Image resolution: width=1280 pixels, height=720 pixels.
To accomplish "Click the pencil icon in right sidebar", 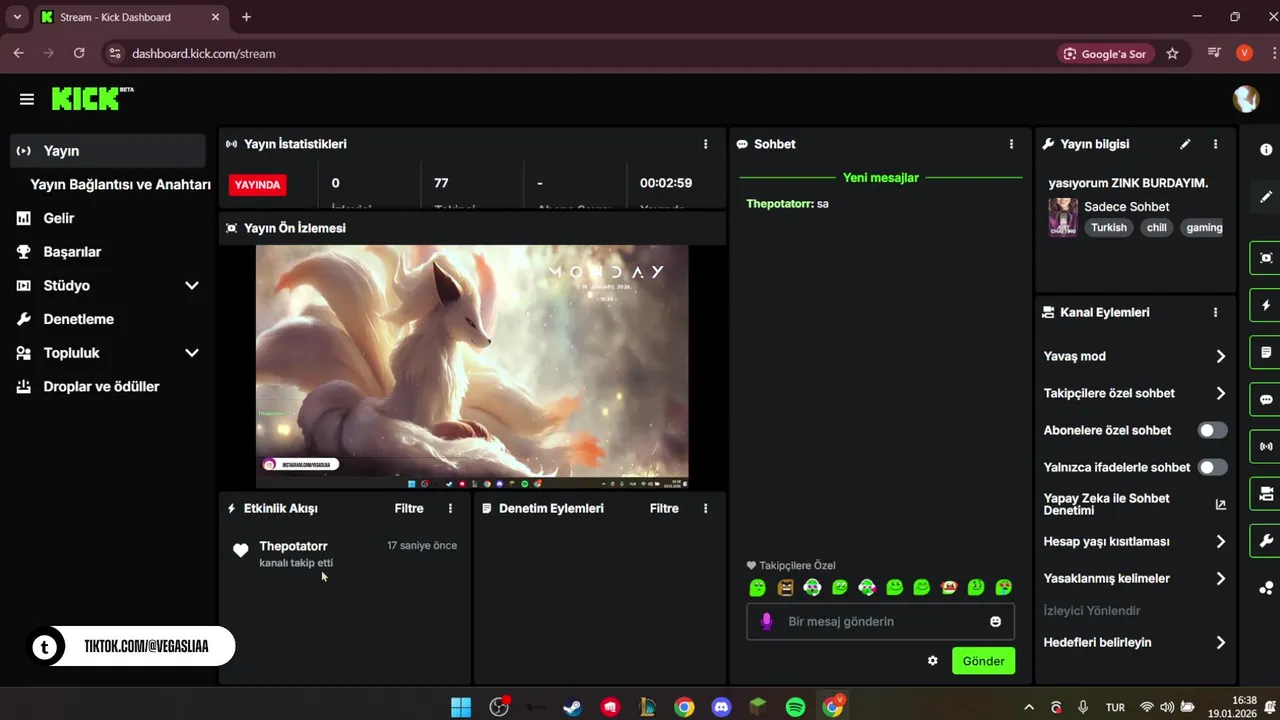I will coord(1266,197).
